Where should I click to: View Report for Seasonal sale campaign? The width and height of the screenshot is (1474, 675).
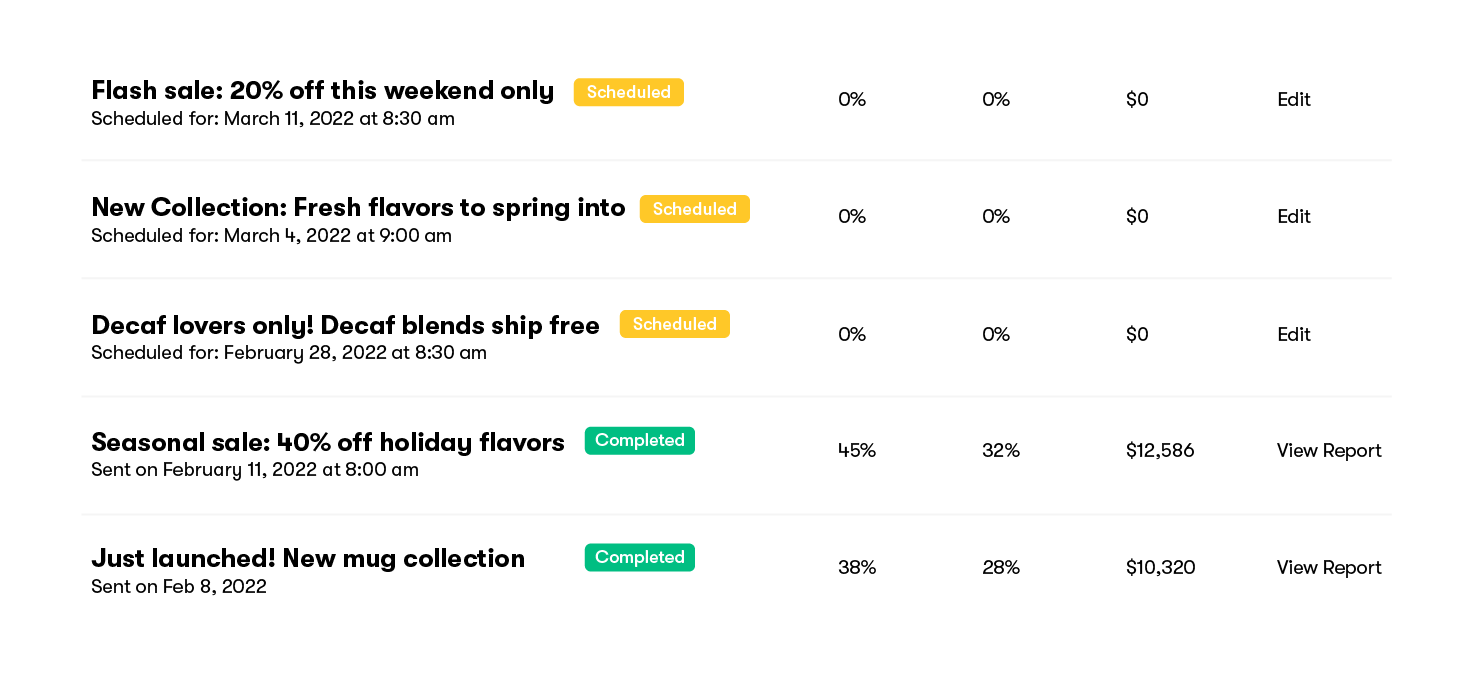pyautogui.click(x=1328, y=451)
